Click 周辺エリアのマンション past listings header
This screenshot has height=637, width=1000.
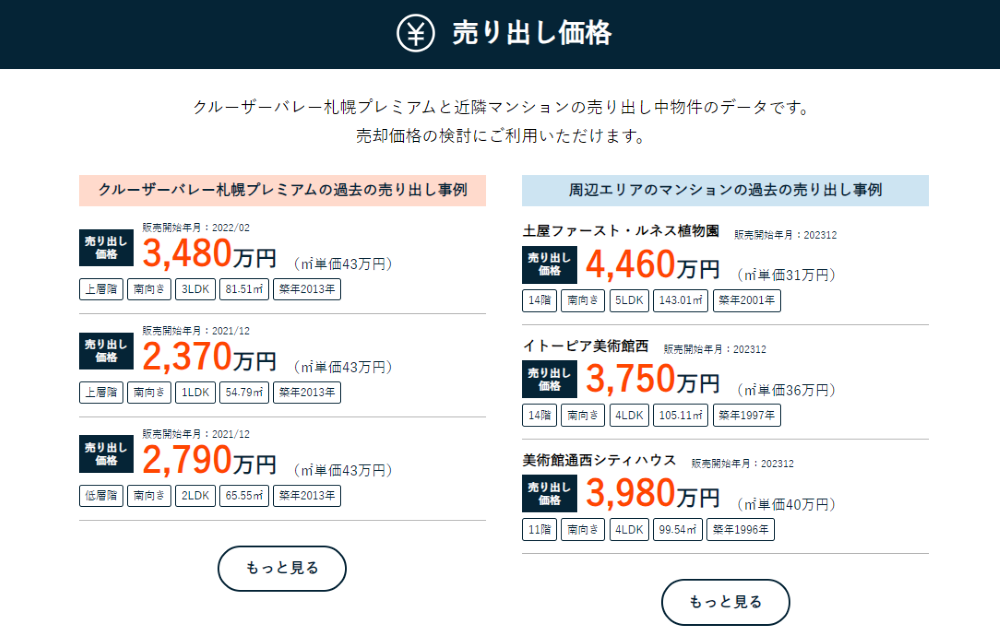pyautogui.click(x=725, y=190)
